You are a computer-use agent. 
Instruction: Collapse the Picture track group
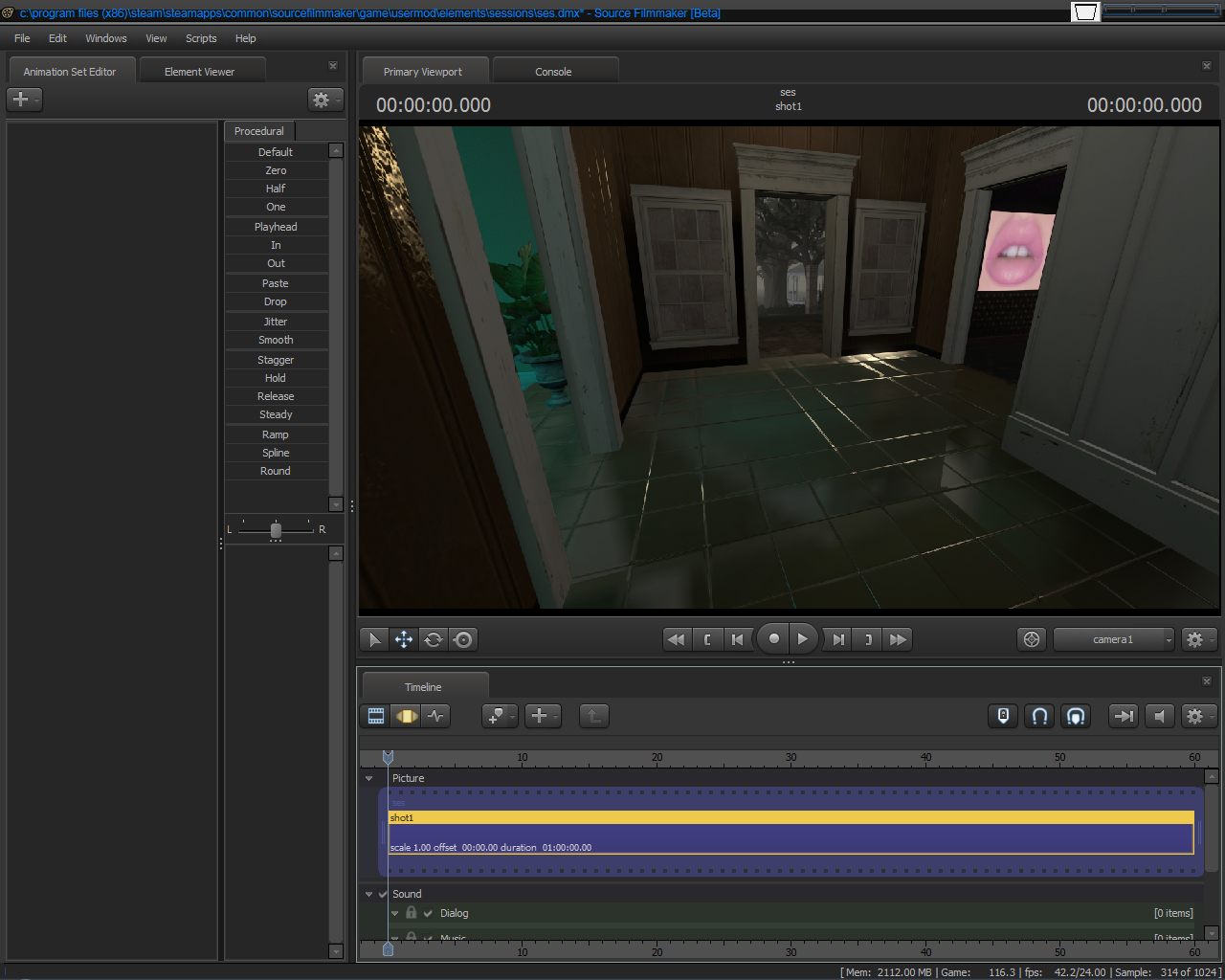369,778
